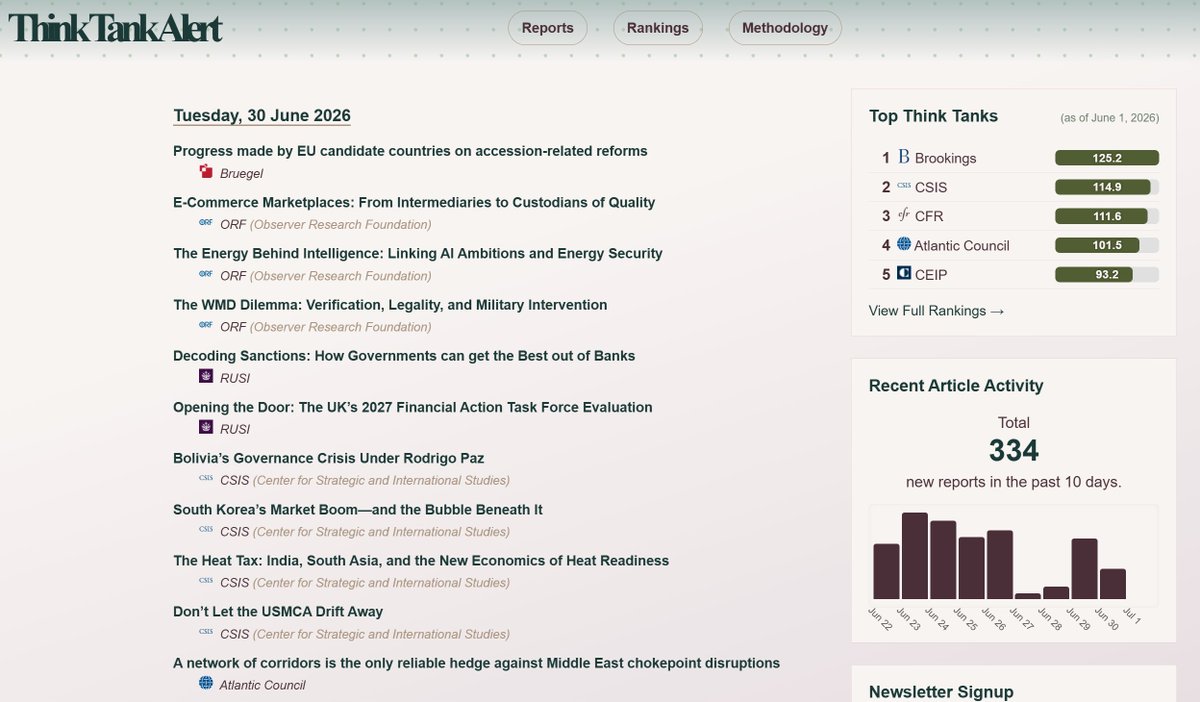This screenshot has width=1200, height=702.
Task: Open Don't Let the USMCA Drift Away
Action: click(278, 611)
